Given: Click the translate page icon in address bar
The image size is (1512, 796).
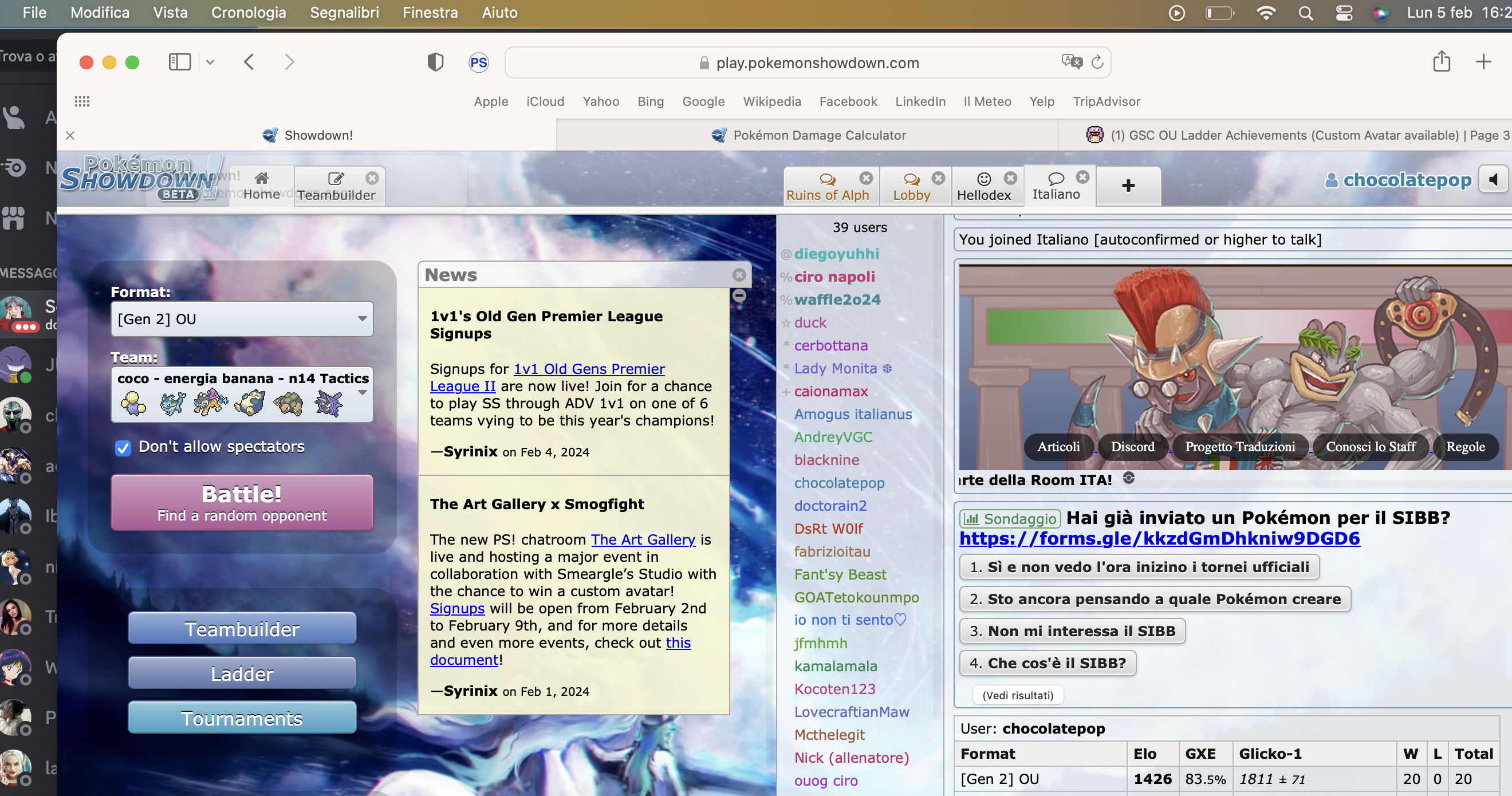Looking at the screenshot, I should point(1071,62).
